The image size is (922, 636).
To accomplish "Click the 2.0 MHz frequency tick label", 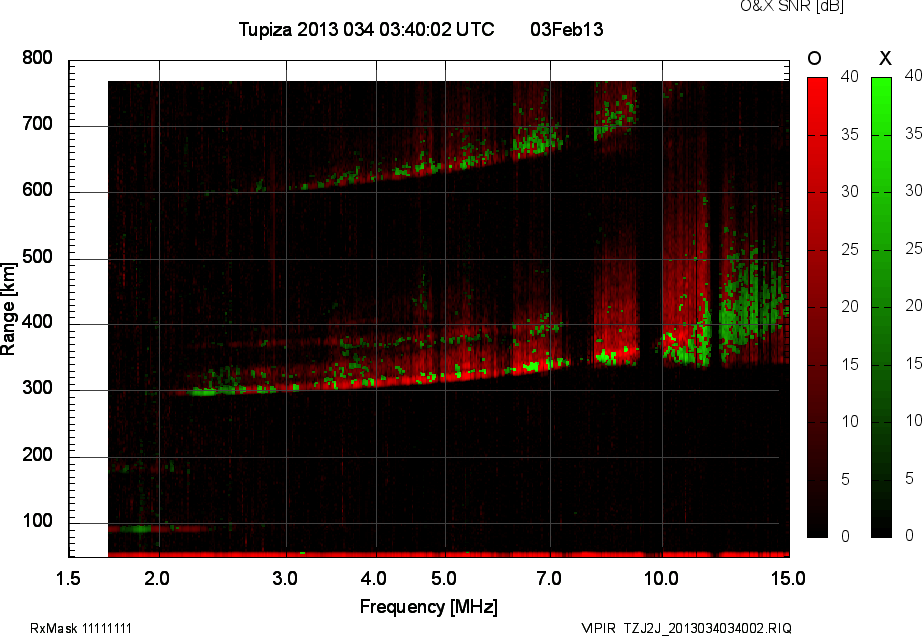I will click(157, 578).
